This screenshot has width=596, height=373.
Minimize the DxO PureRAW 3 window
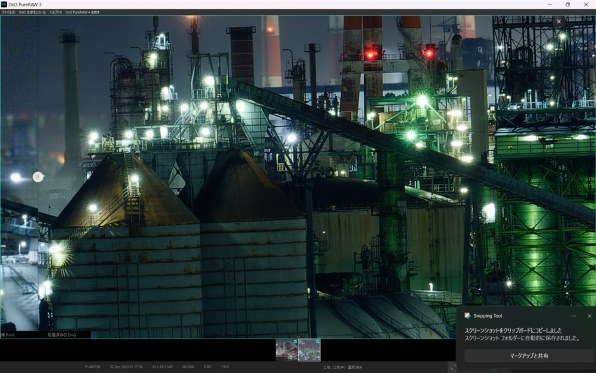click(550, 5)
